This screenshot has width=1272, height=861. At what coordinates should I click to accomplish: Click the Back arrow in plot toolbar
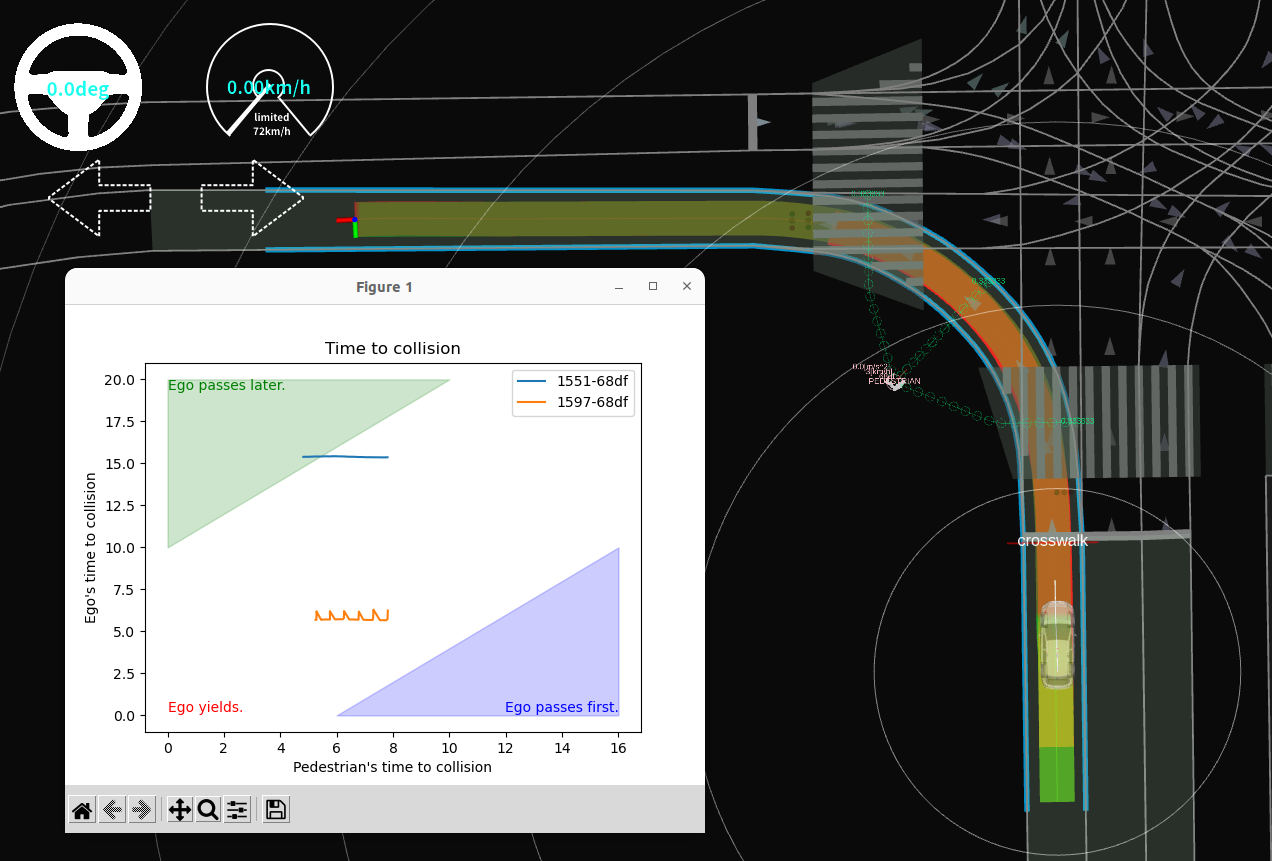tap(112, 810)
